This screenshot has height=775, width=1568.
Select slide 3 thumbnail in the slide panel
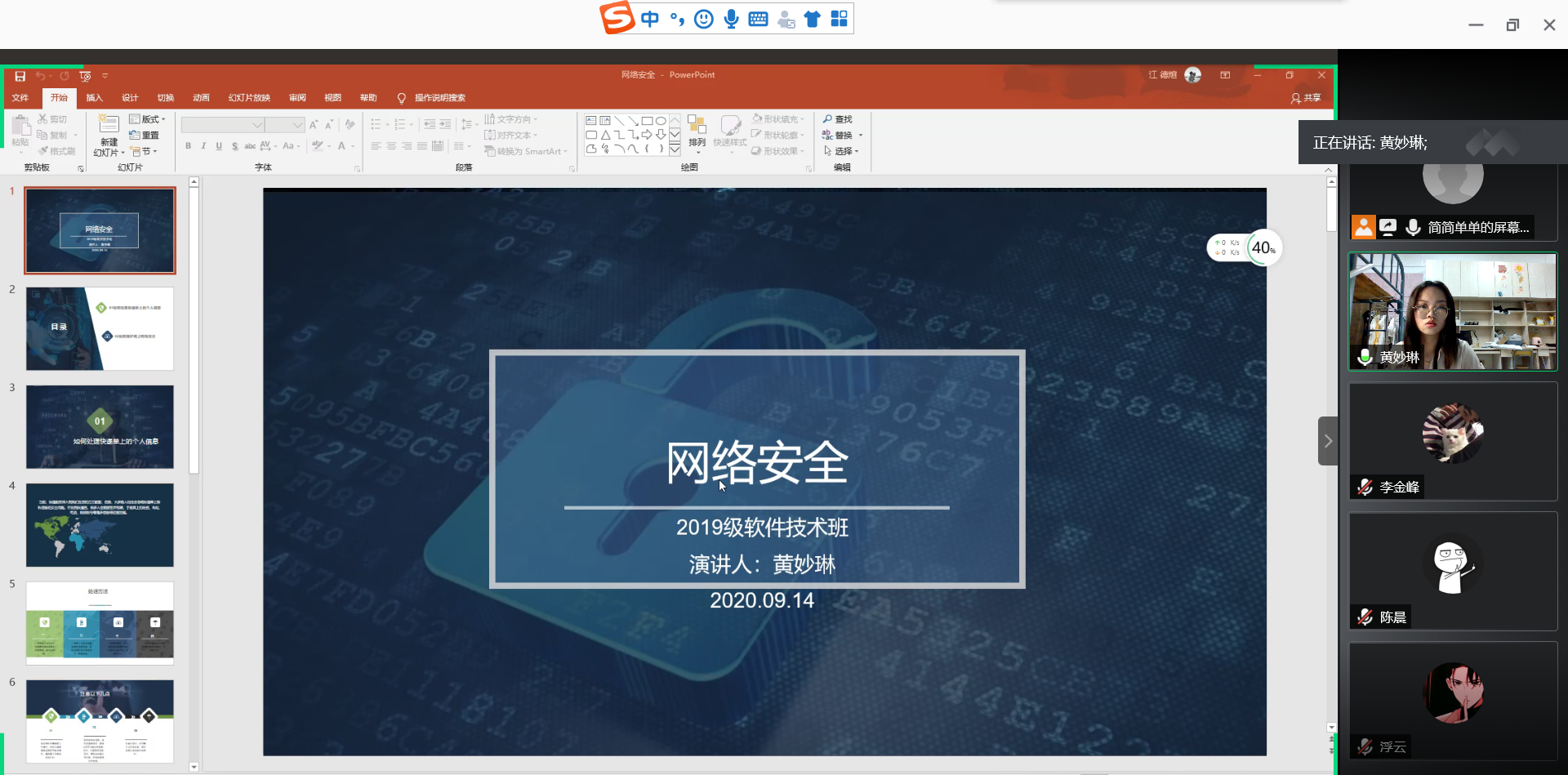click(x=100, y=426)
